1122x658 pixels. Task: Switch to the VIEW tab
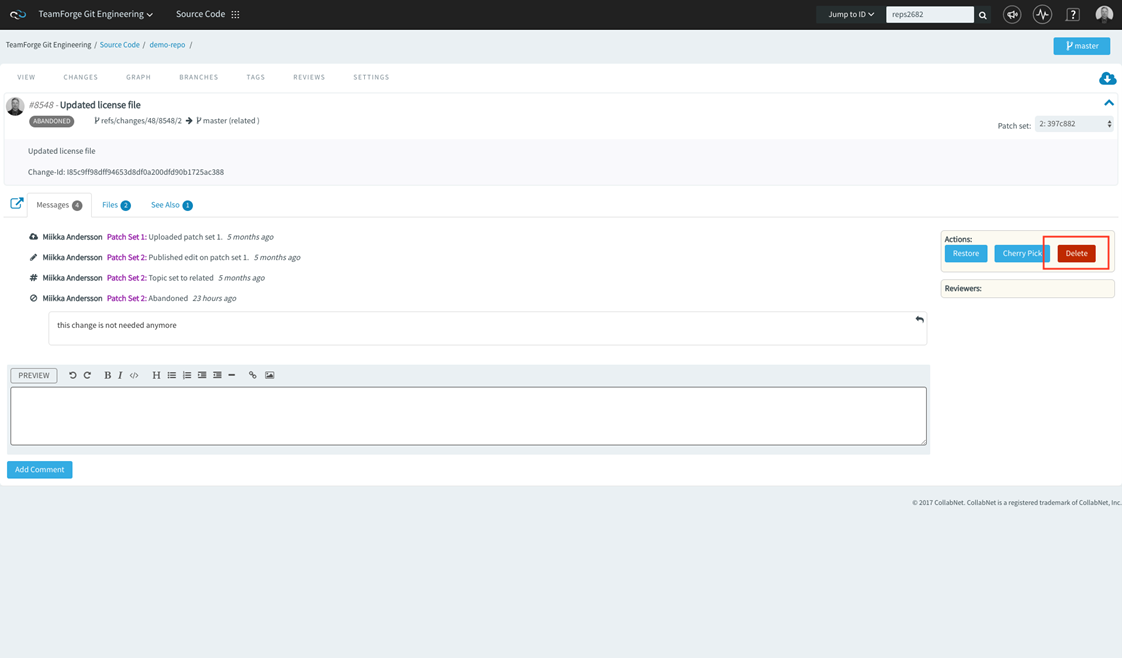coord(26,77)
